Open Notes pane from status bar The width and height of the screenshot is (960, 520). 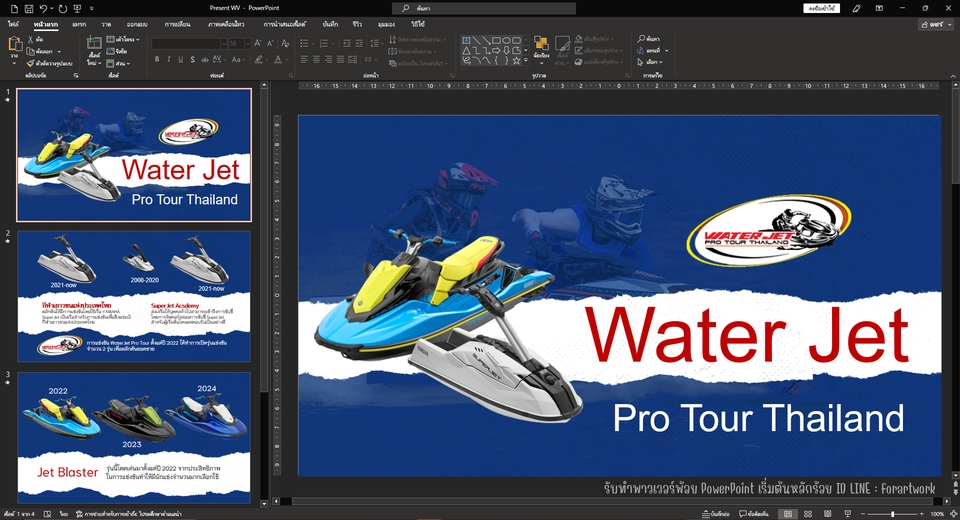[715, 514]
